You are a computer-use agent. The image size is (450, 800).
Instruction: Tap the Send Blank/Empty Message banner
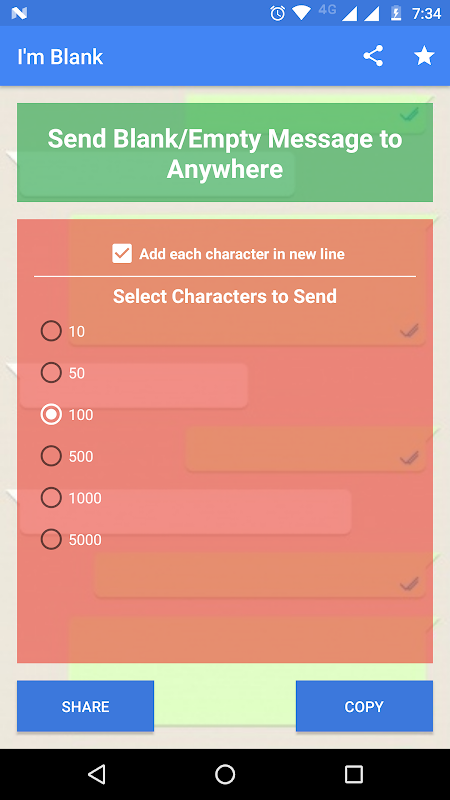click(225, 153)
